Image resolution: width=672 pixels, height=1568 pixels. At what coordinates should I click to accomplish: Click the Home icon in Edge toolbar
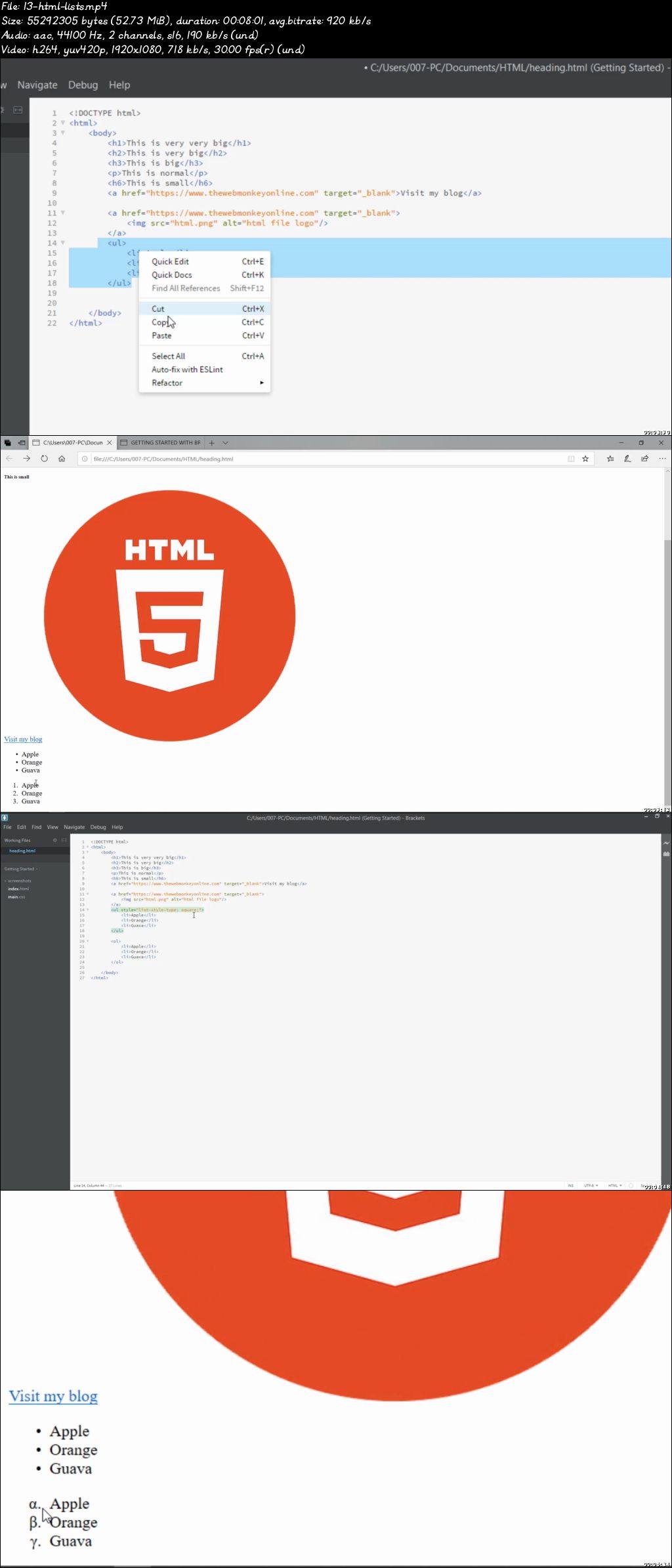[x=62, y=459]
